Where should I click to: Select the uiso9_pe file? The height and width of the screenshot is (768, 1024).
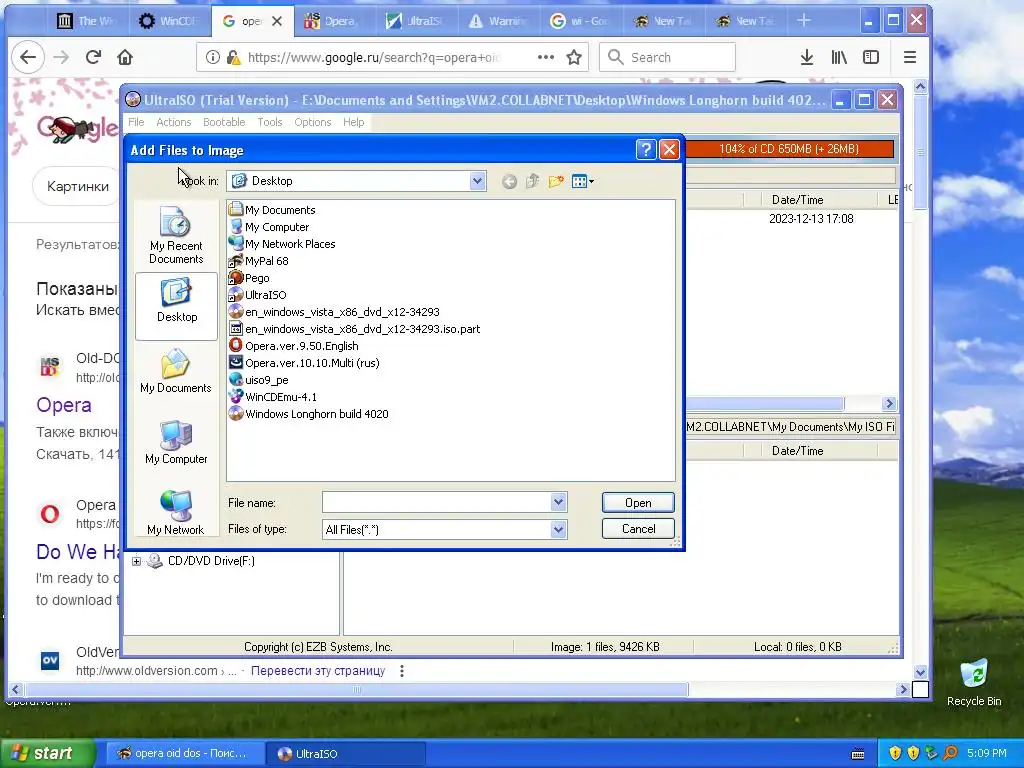(259, 380)
